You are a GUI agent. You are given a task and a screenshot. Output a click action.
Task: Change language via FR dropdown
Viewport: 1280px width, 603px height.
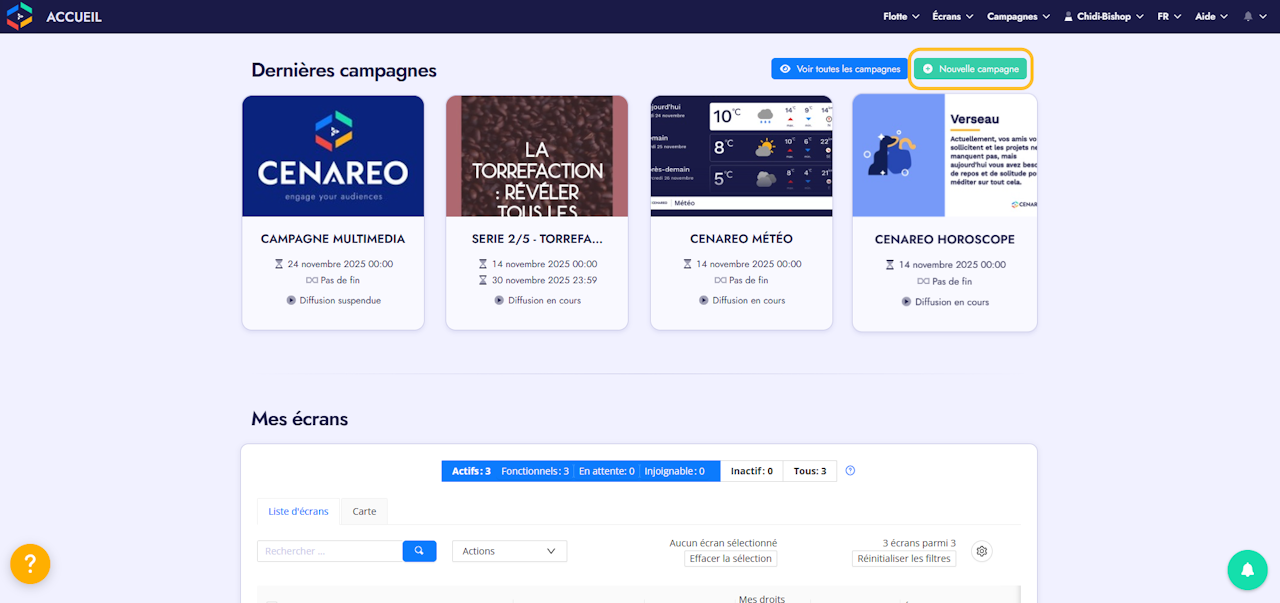(x=1169, y=17)
